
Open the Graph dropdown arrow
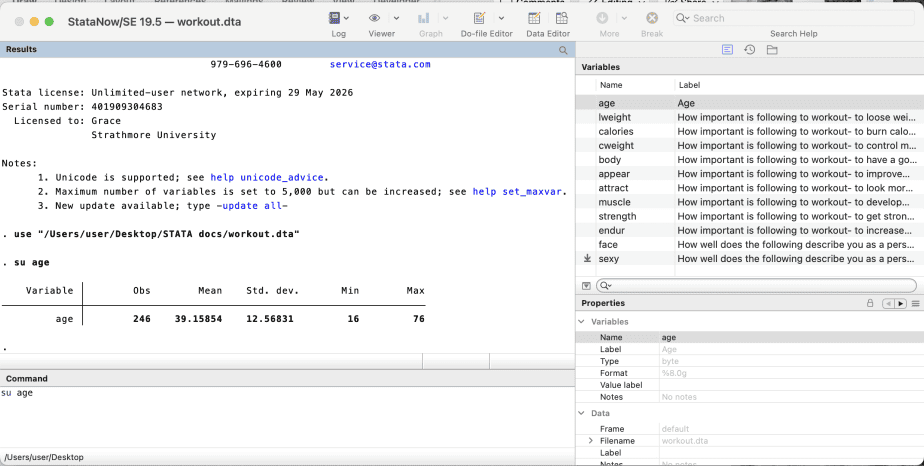point(446,18)
